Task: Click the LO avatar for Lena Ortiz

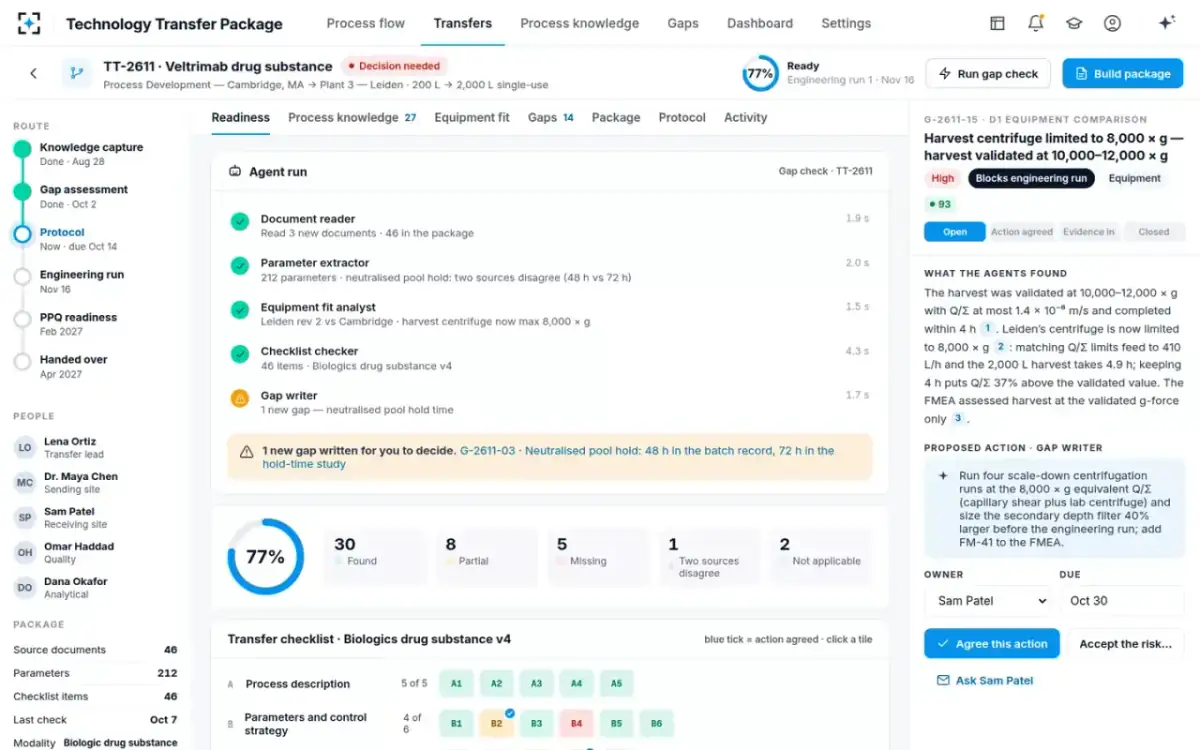Action: point(24,448)
